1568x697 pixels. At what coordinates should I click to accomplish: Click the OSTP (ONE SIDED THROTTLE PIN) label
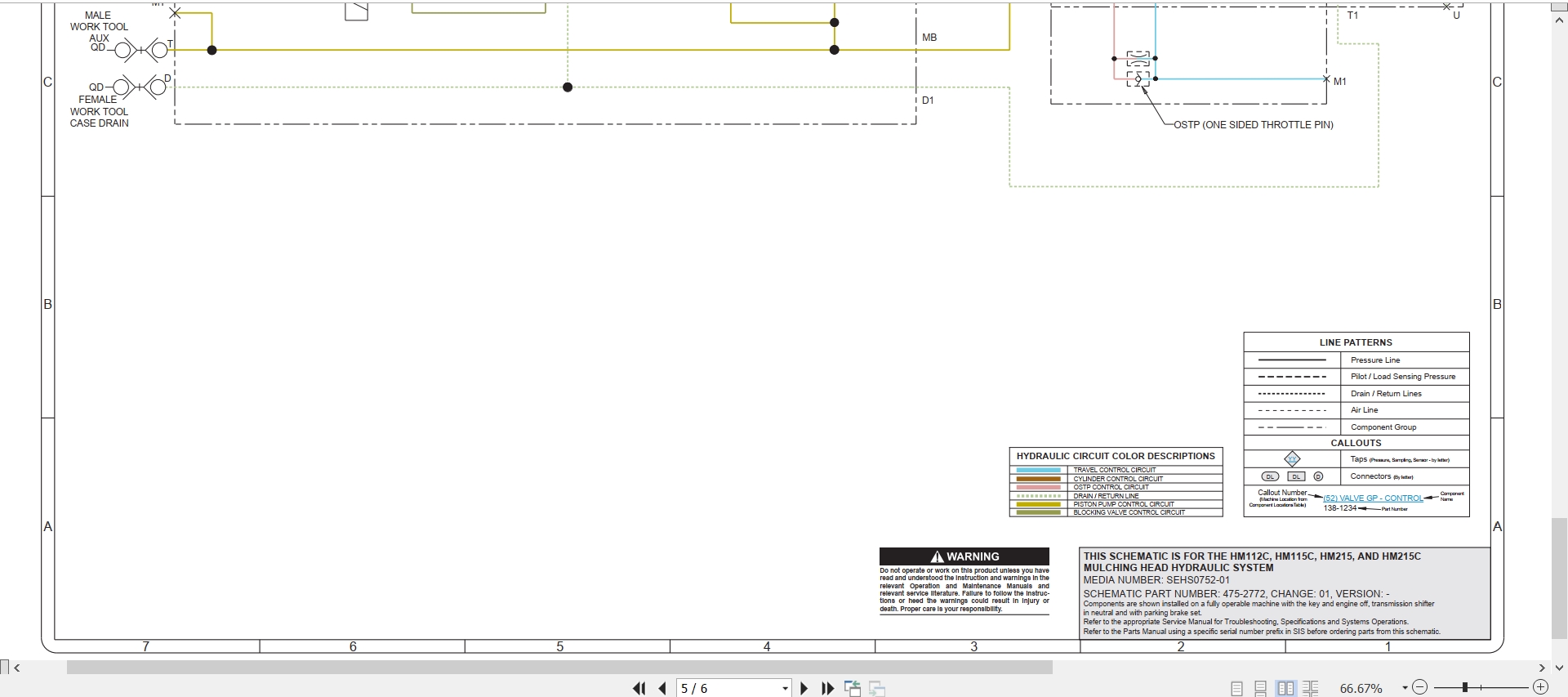pyautogui.click(x=1254, y=125)
